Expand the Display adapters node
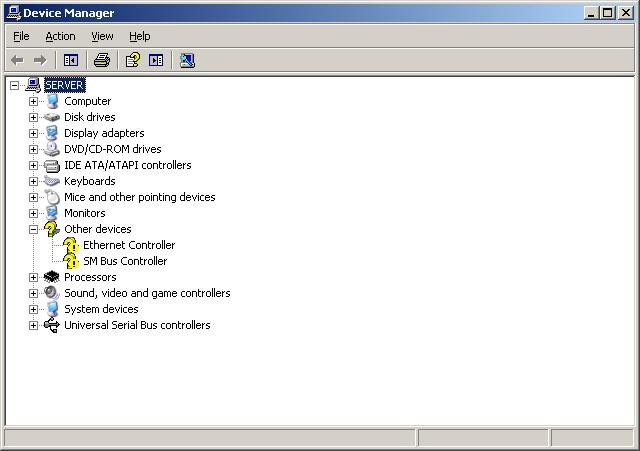 coord(33,133)
